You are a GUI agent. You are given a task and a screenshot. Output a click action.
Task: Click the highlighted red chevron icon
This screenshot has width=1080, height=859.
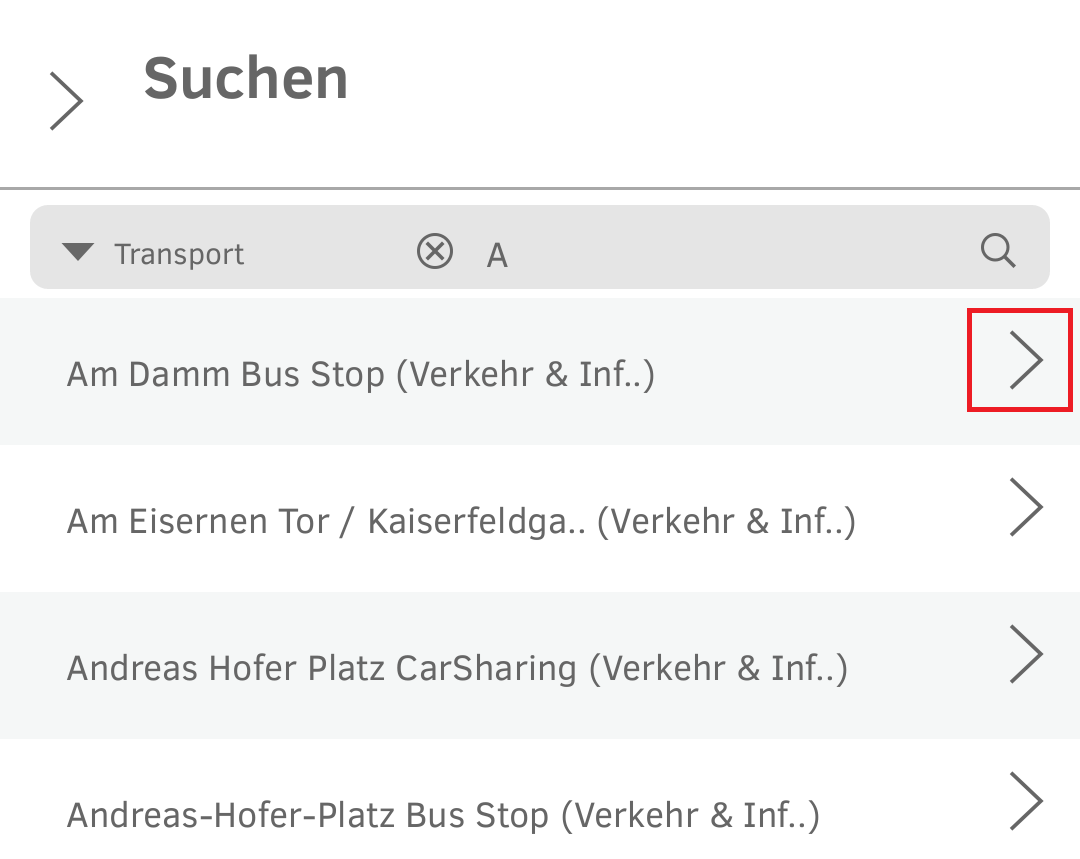1026,360
